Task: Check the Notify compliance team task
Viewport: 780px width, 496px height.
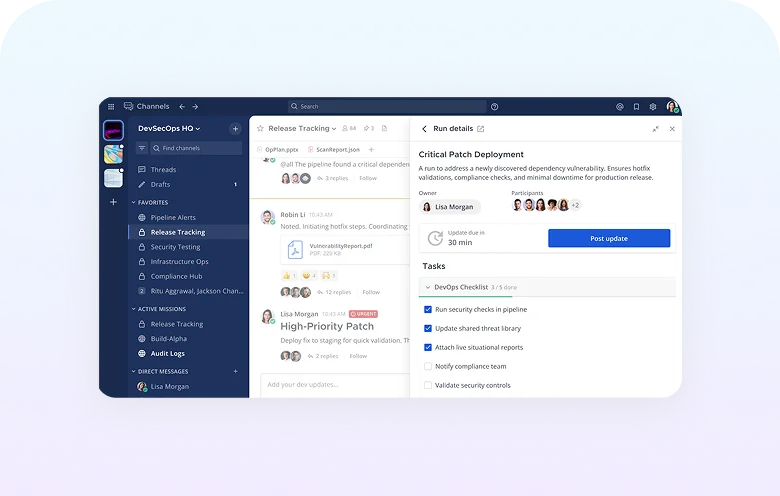Action: point(428,367)
